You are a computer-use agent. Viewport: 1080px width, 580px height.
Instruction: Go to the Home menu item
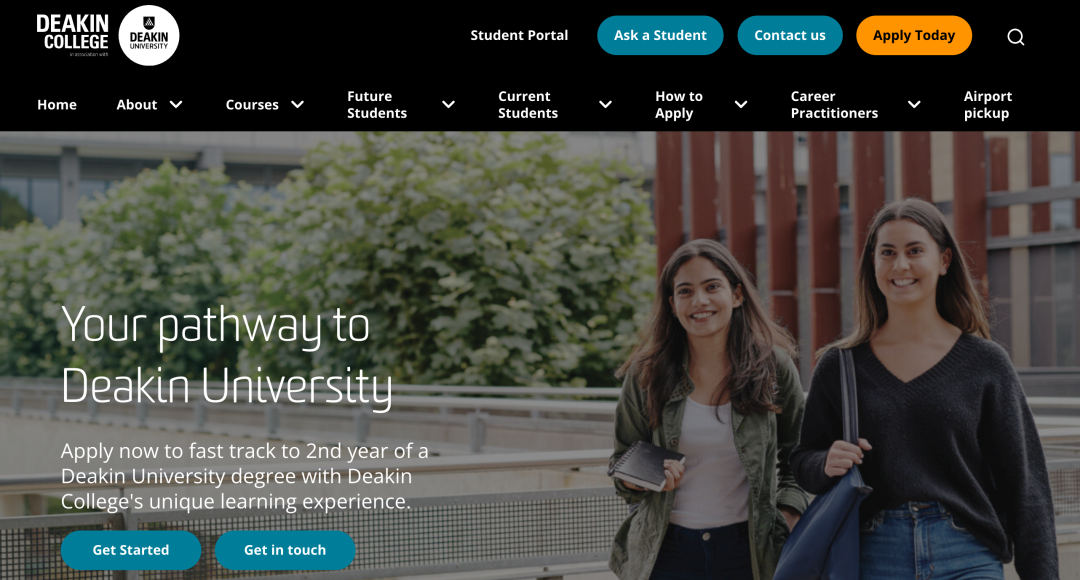click(56, 105)
